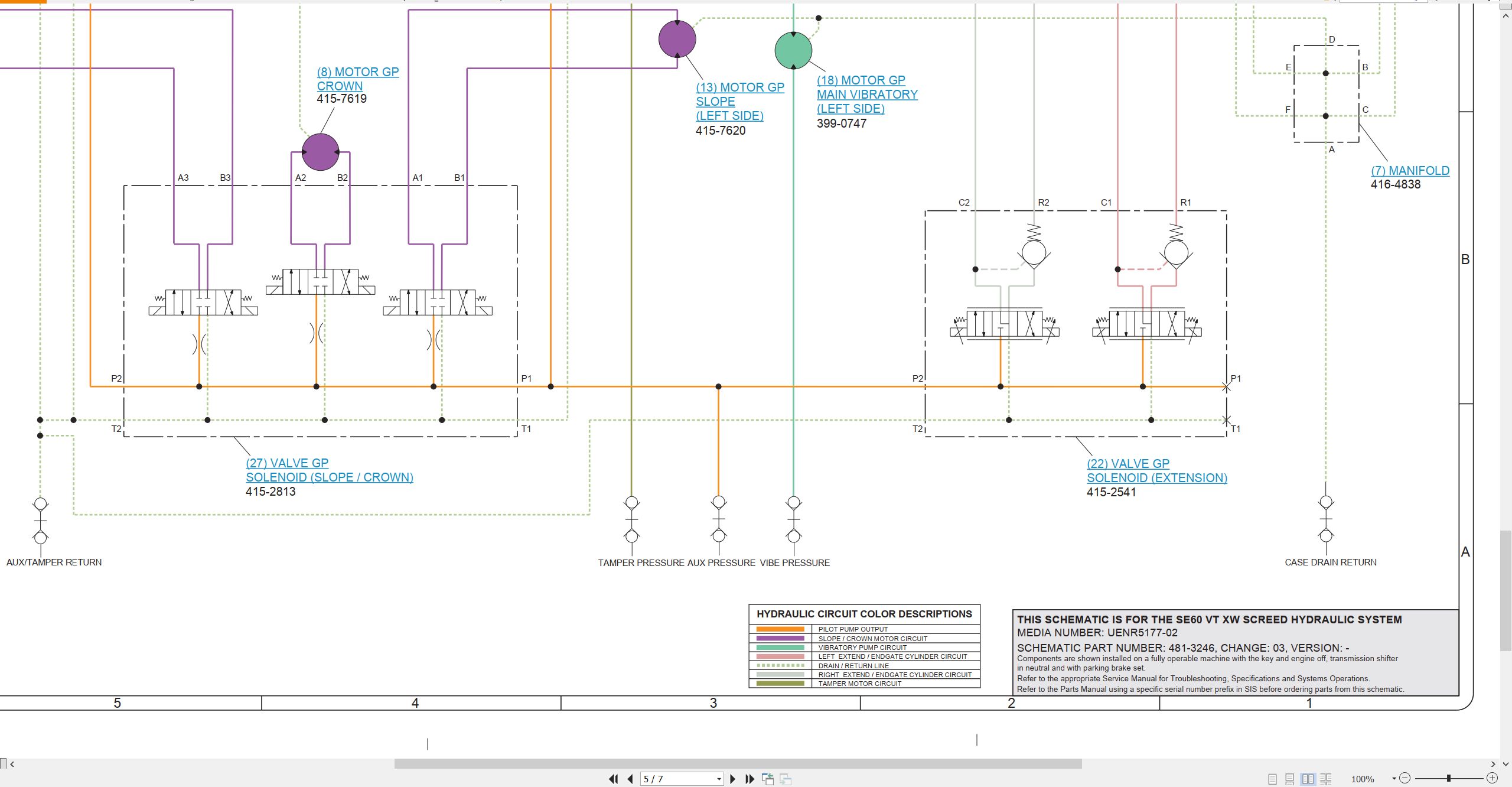Screen dimensions: 1512x787
Task: Click MEDIA NUMBER: UENR5177-02 text
Action: pos(1097,633)
